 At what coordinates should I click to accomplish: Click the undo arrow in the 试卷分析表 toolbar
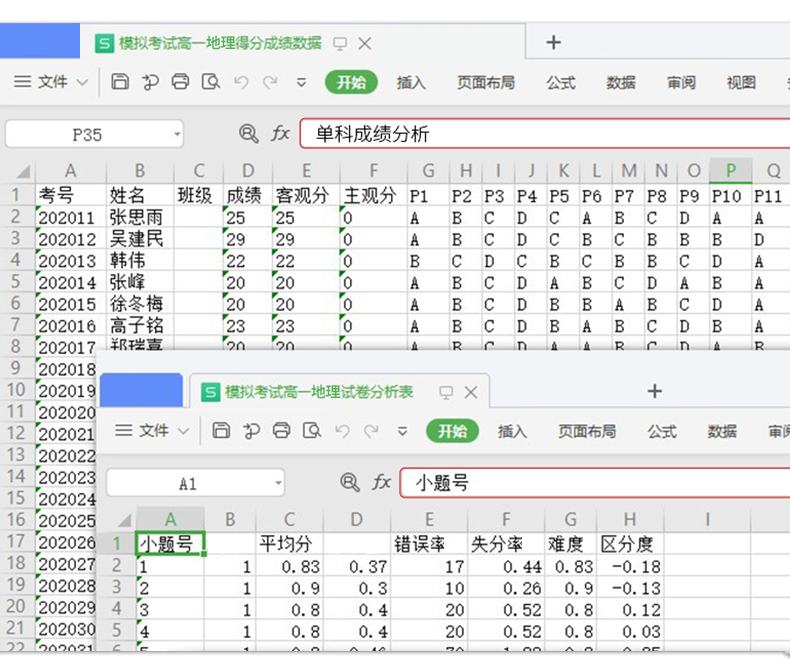click(342, 431)
